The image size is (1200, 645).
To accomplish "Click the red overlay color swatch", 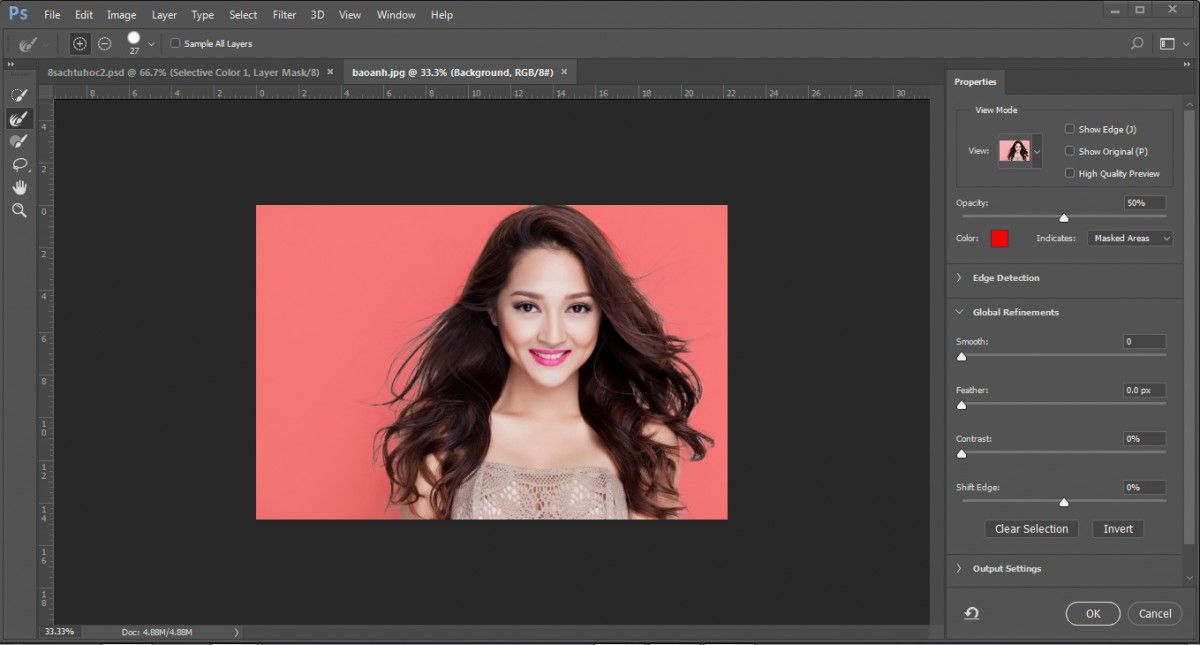I will 999,238.
